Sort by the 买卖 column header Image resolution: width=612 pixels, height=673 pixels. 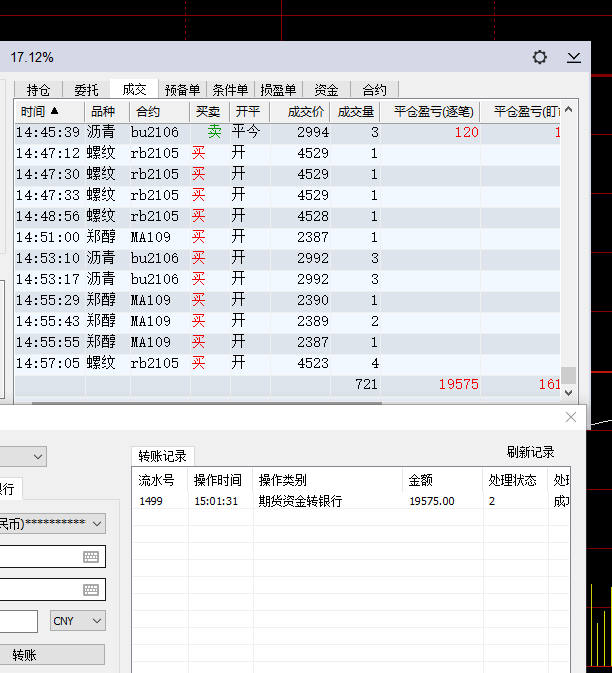[x=209, y=112]
